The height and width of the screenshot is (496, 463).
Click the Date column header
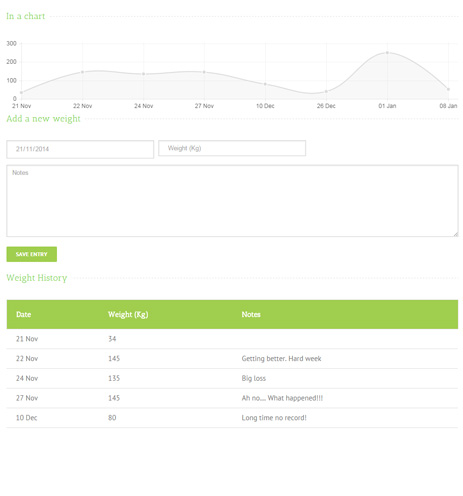24,314
